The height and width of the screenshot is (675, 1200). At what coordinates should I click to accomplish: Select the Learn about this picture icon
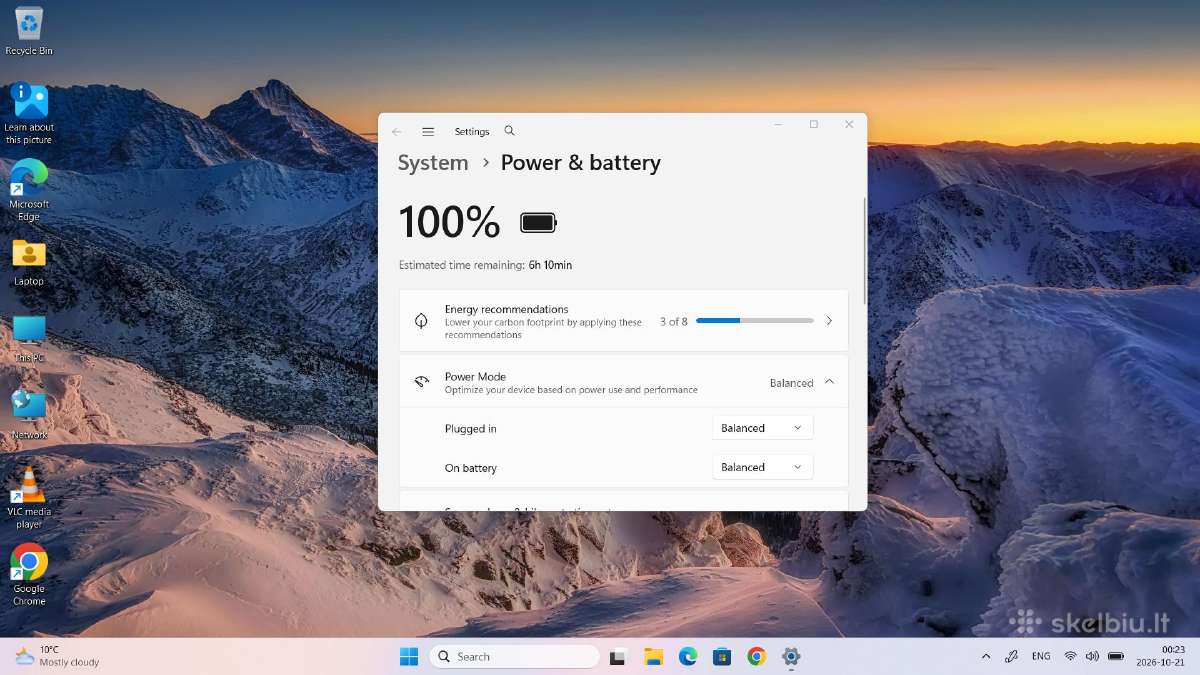[29, 113]
